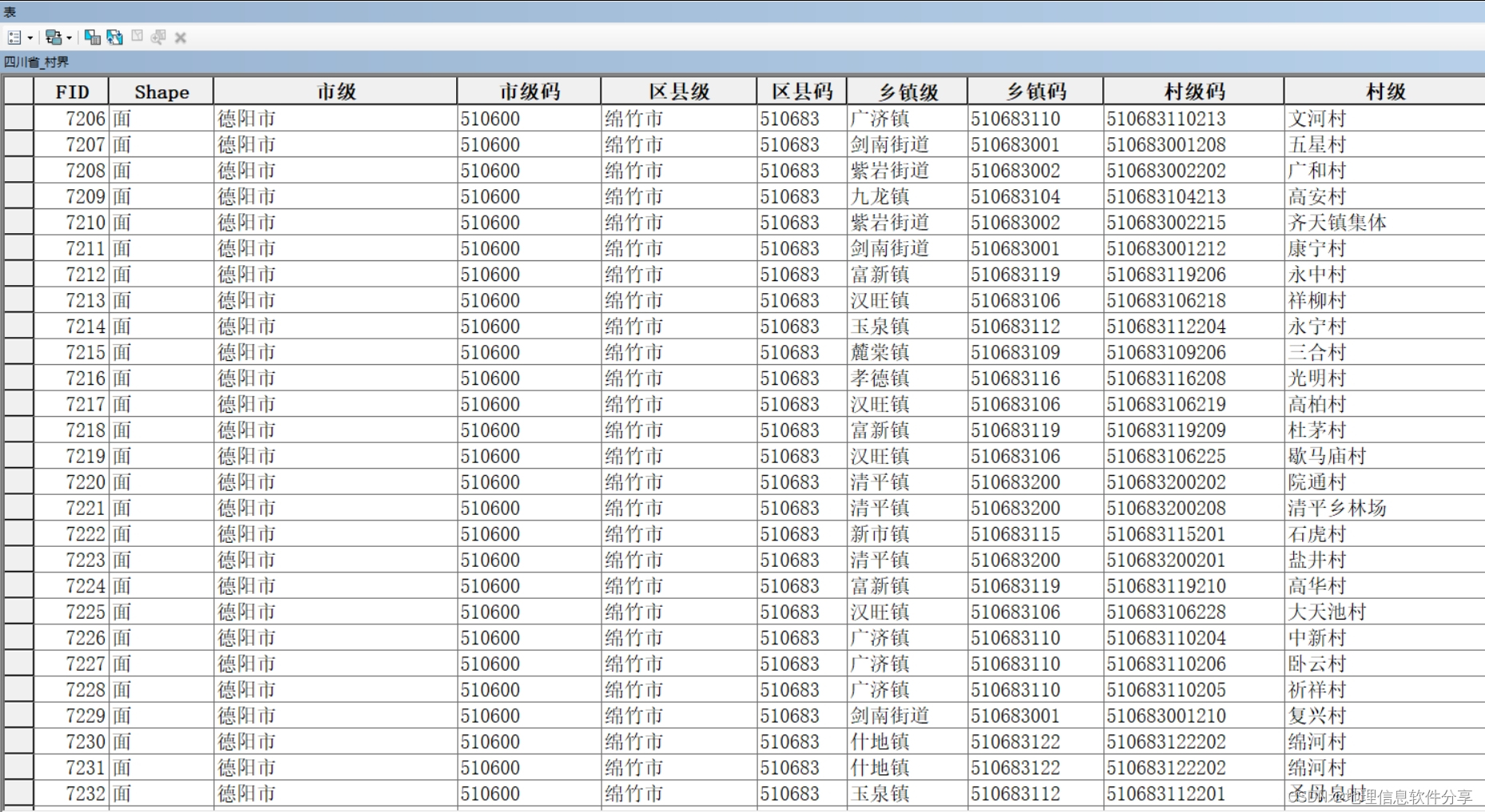Image resolution: width=1485 pixels, height=812 pixels.
Task: Click FID cell 7215
Action: (71, 352)
